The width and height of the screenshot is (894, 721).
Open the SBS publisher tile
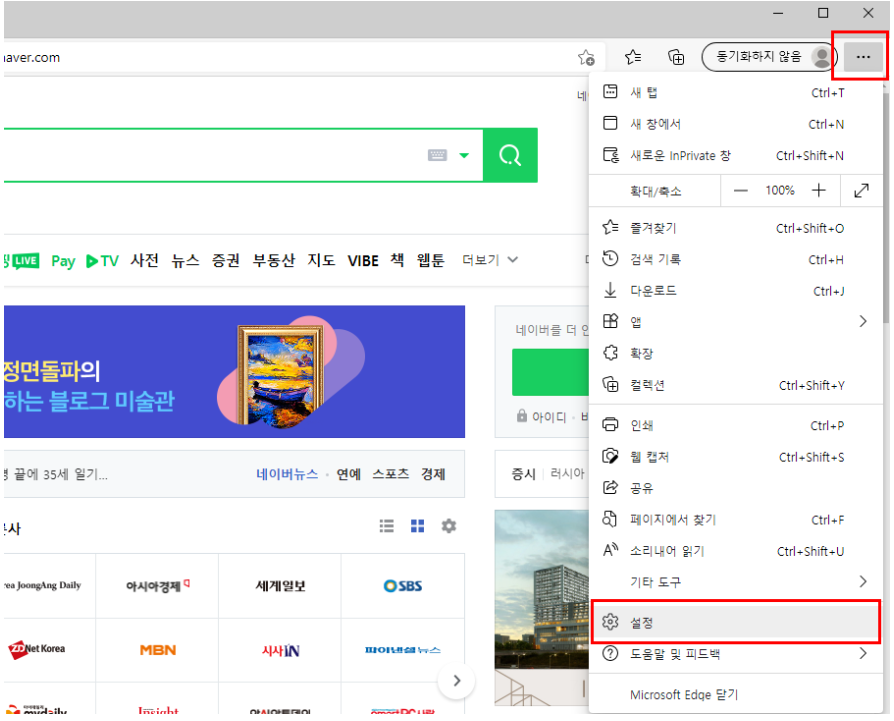point(403,586)
